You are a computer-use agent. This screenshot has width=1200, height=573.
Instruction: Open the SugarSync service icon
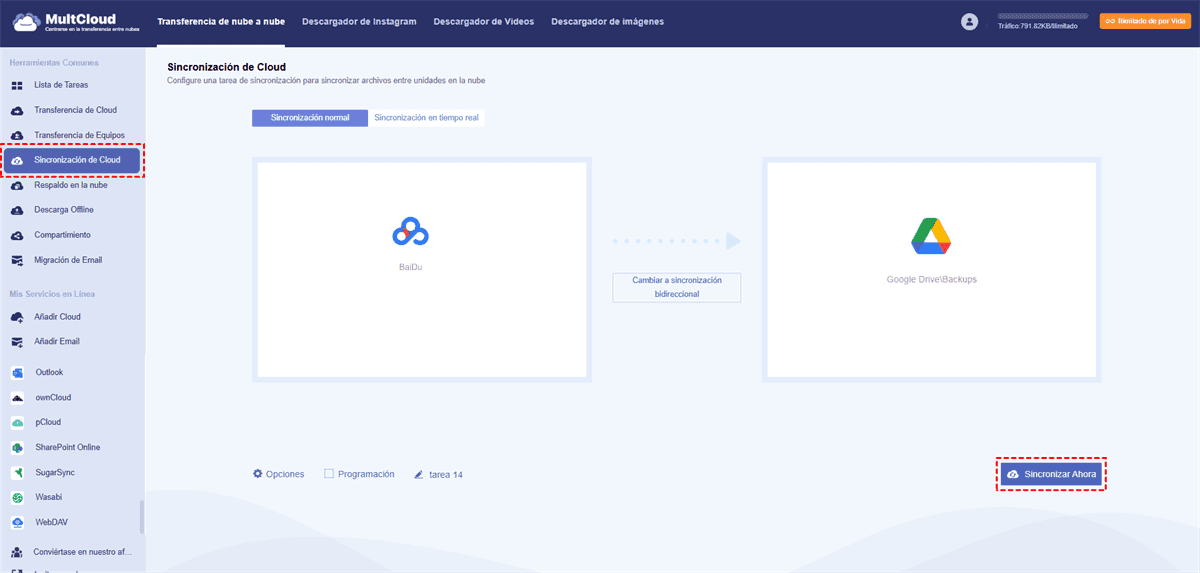17,472
